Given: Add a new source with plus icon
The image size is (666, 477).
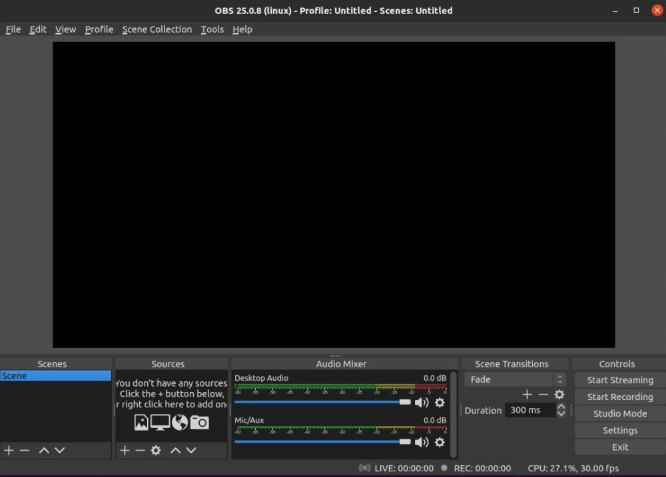Looking at the screenshot, I should point(125,451).
